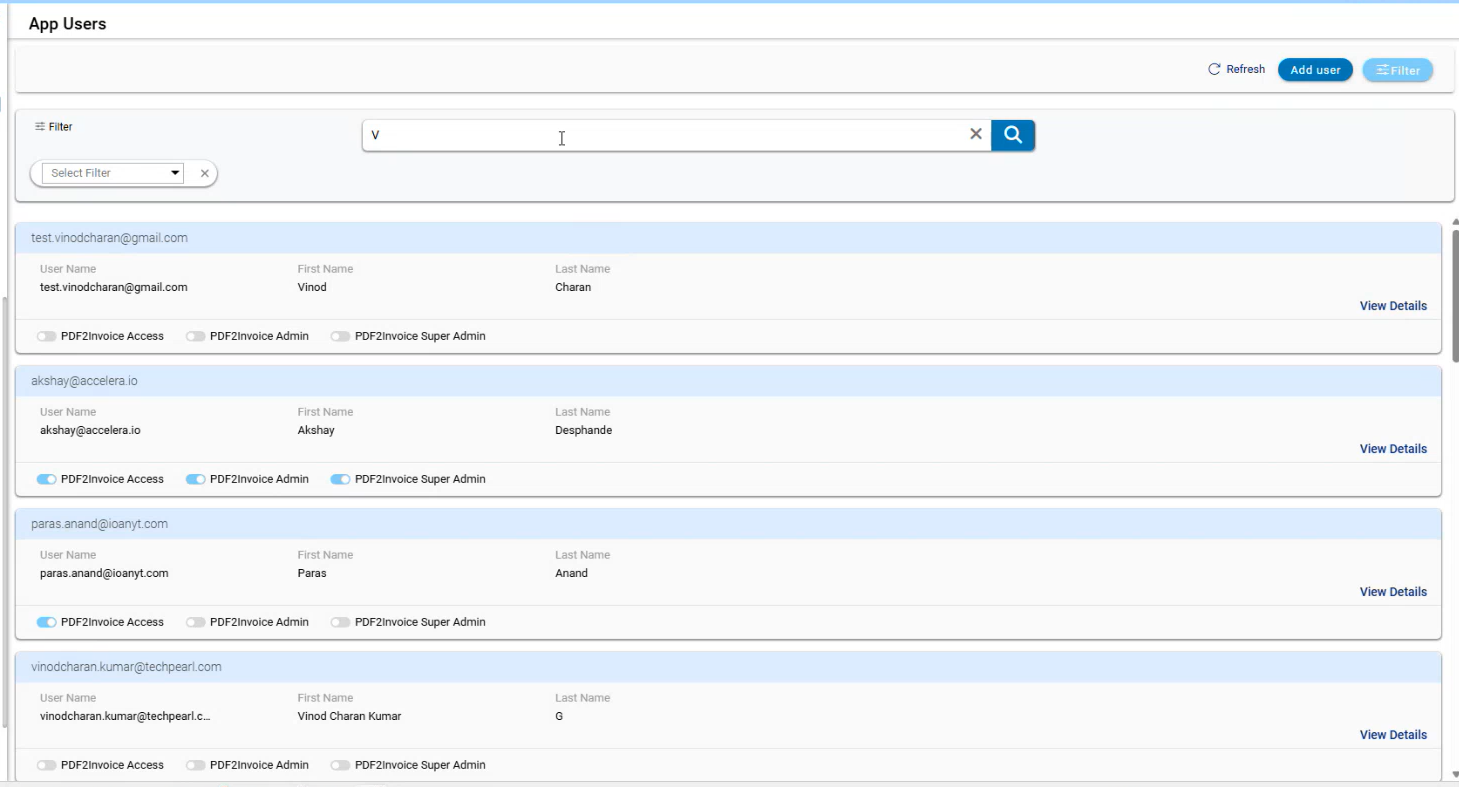This screenshot has height=787, width=1459.
Task: Enable PDF2Invoice Access for test.vinodcharan@gmail.com
Action: click(x=46, y=336)
